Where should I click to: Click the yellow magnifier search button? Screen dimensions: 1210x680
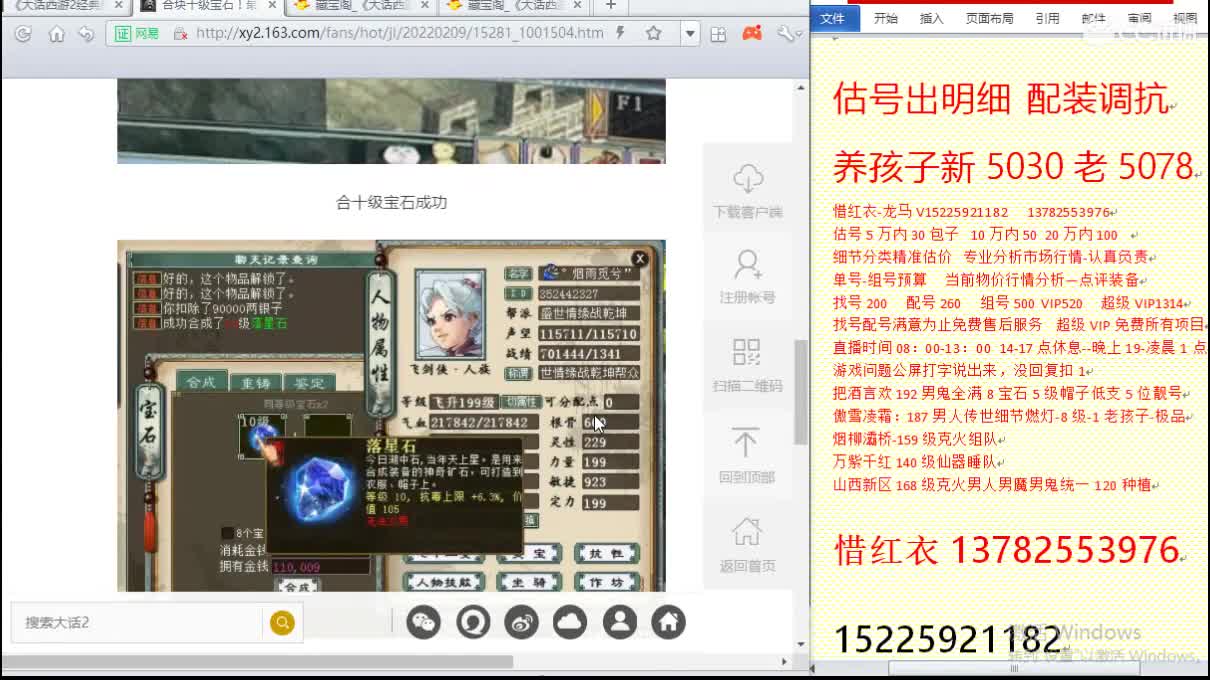point(282,623)
